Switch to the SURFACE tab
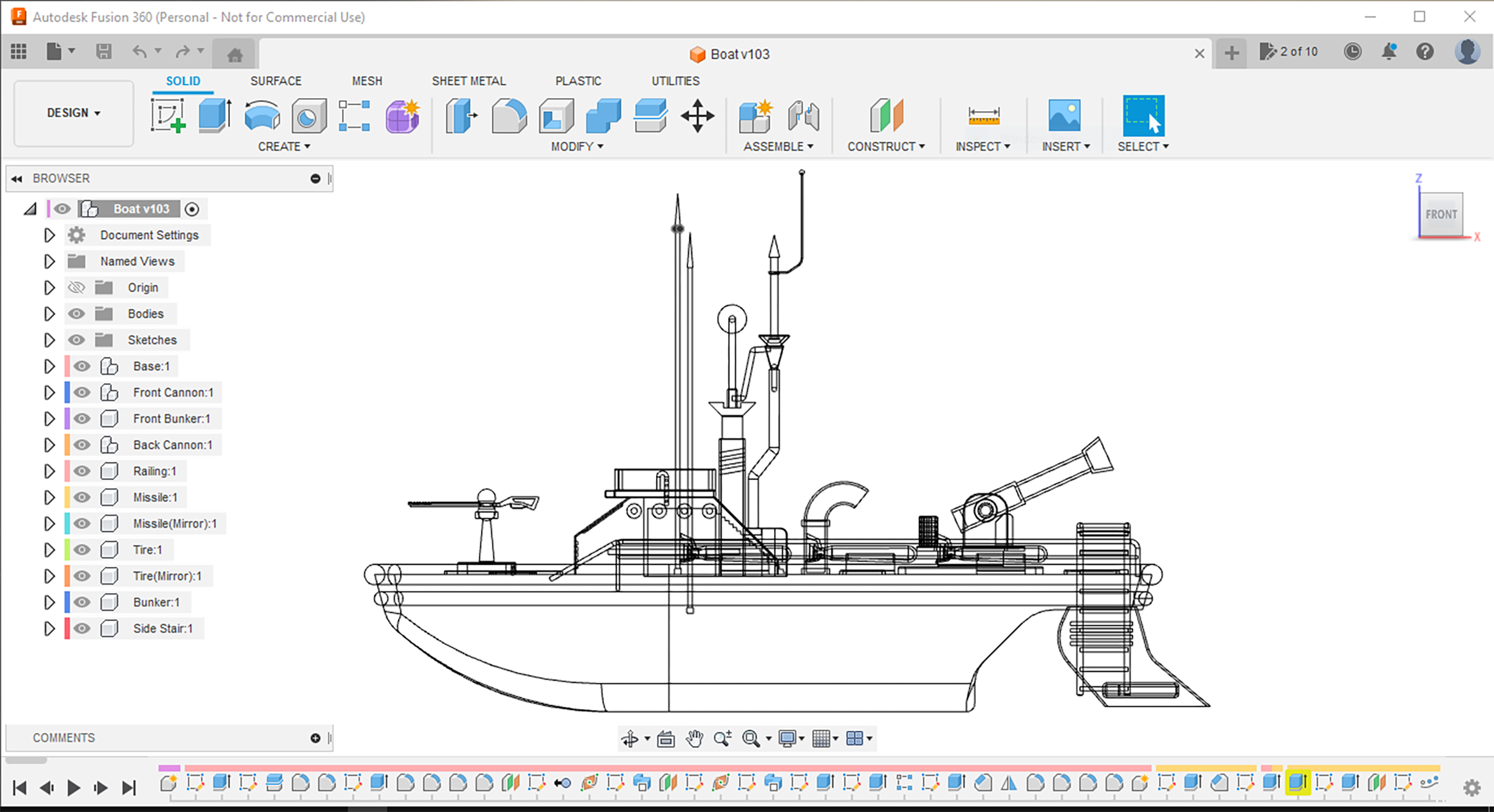This screenshot has width=1494, height=812. (x=275, y=81)
